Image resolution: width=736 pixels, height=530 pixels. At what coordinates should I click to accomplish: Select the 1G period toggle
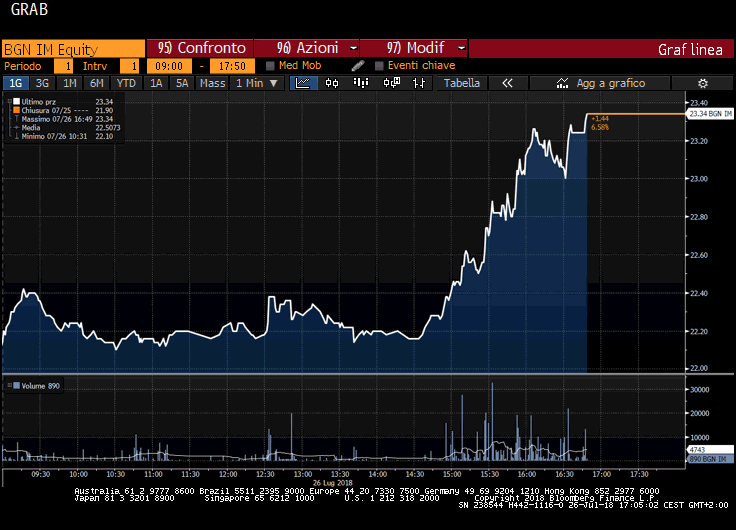[x=16, y=83]
